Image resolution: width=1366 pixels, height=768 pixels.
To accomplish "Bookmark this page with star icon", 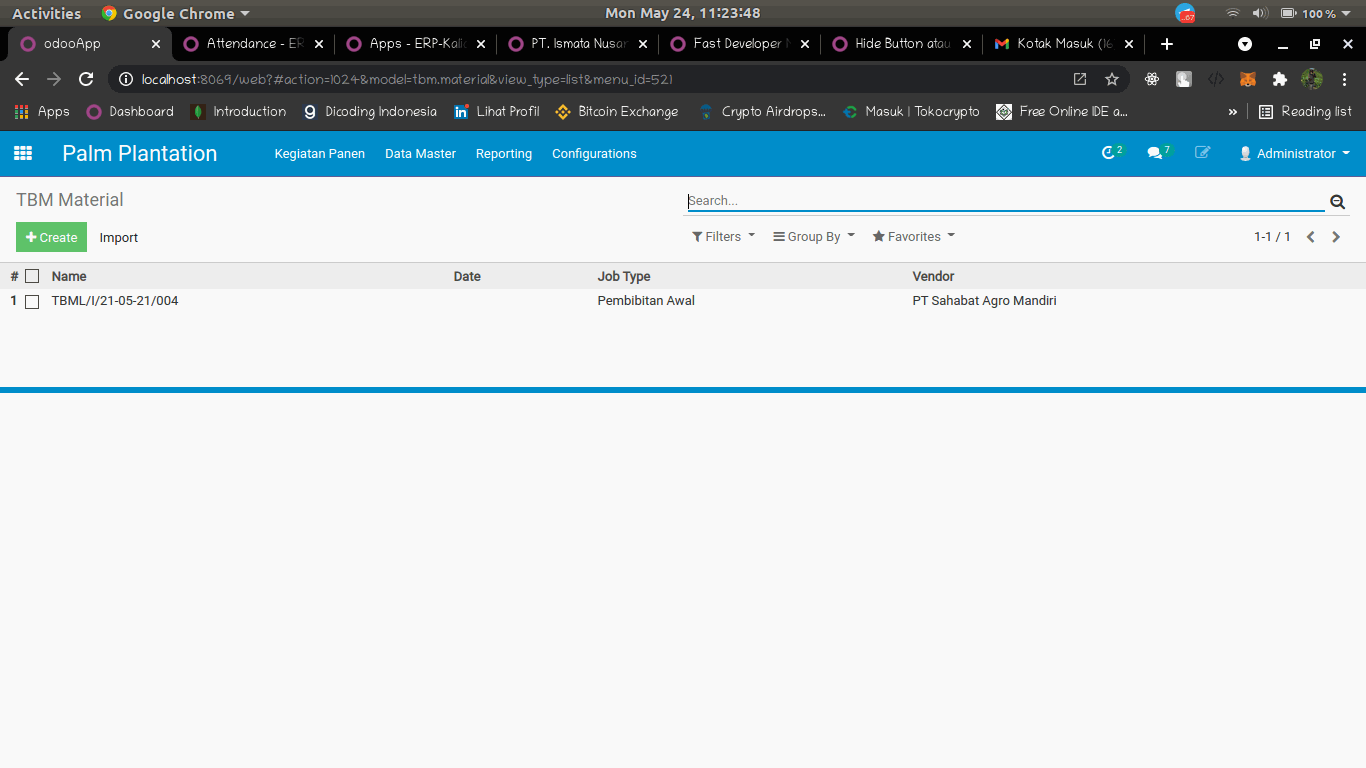I will point(1111,79).
